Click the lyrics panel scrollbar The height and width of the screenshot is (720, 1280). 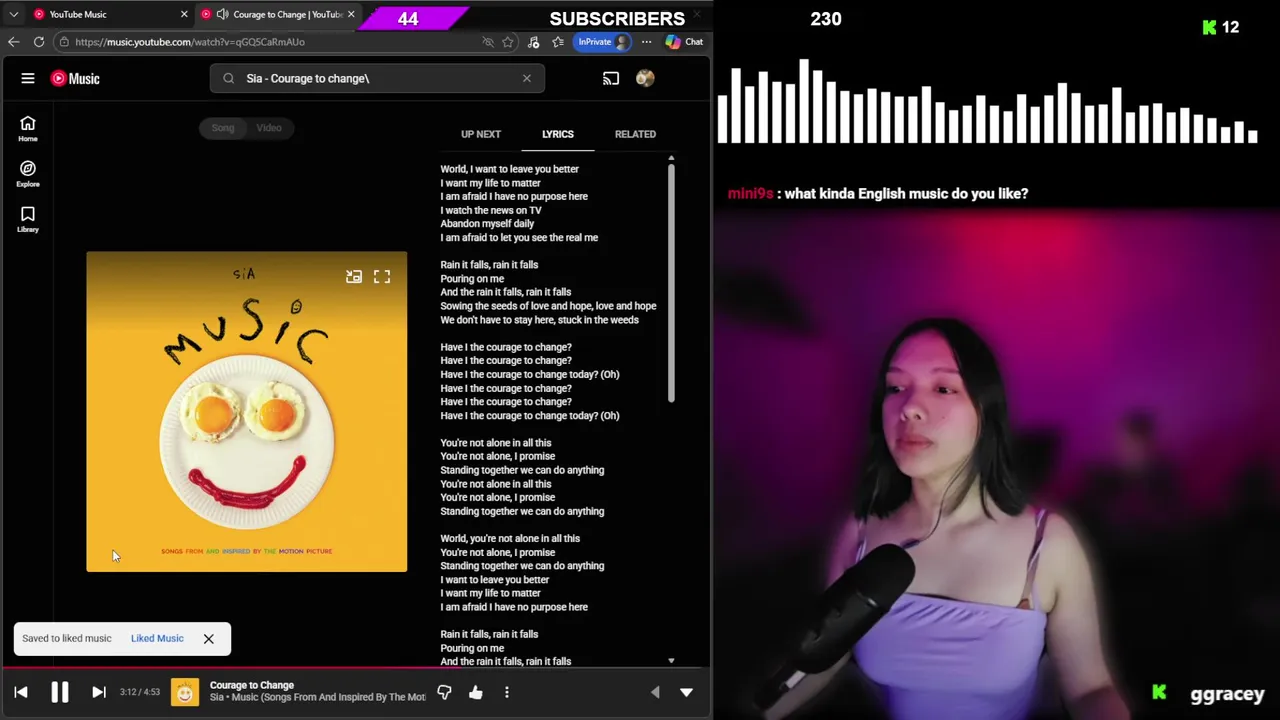[x=671, y=283]
